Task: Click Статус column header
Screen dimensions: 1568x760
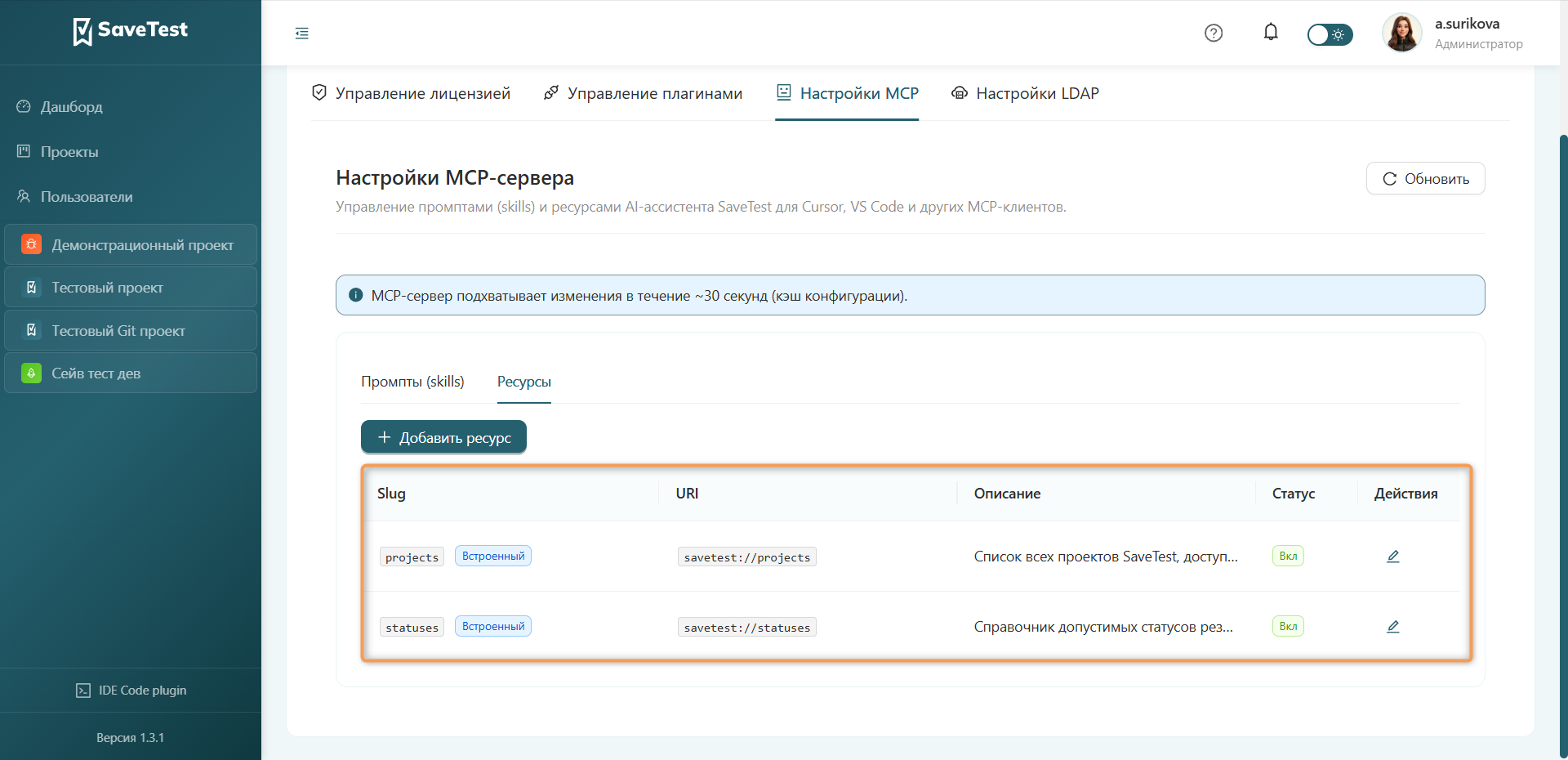Action: [x=1294, y=494]
